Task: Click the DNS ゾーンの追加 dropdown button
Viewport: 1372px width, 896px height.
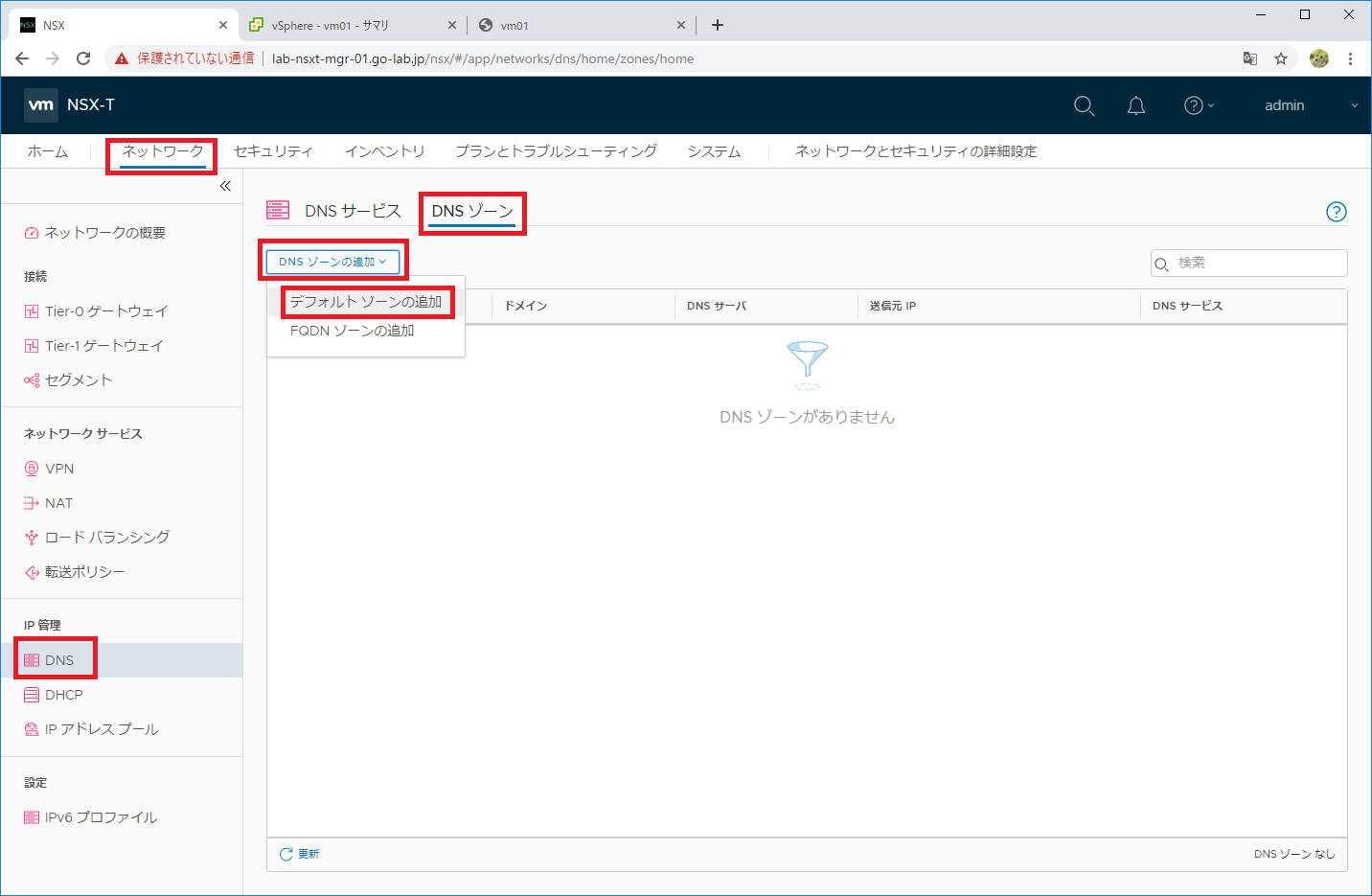Action: pos(332,262)
